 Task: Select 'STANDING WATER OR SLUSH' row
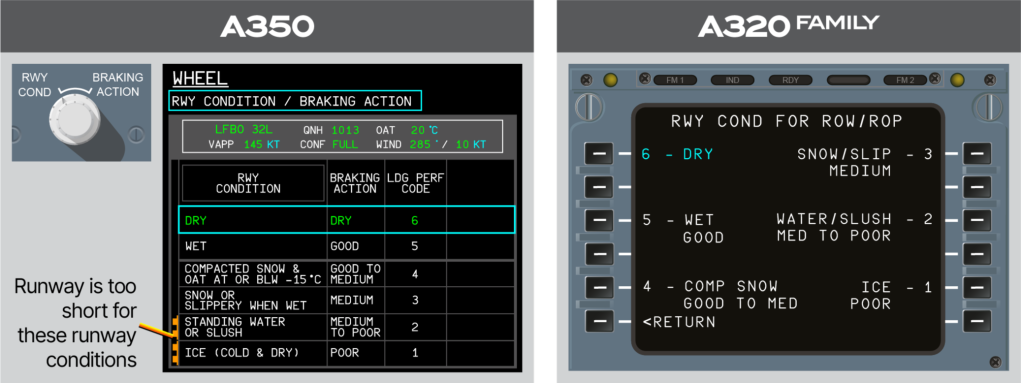coord(346,327)
